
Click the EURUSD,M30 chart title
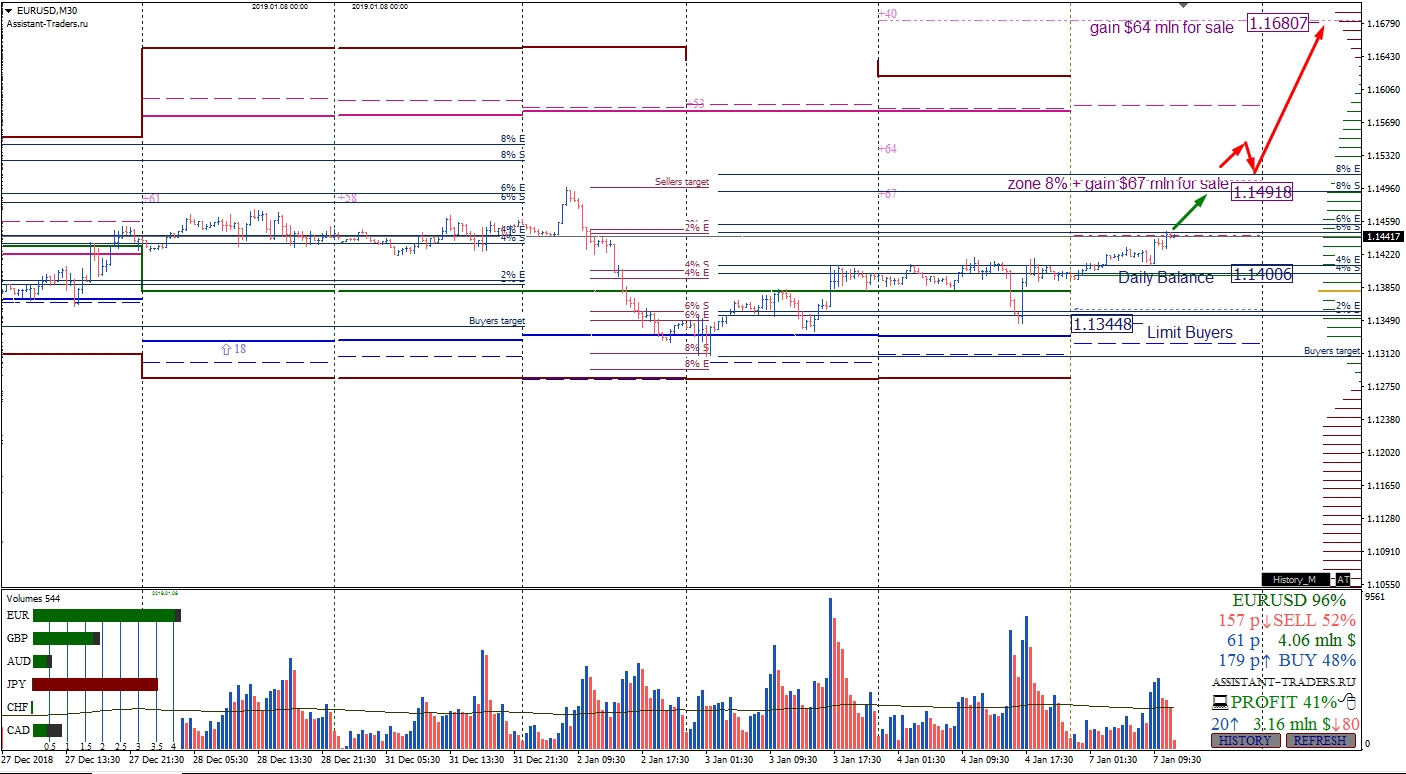pos(46,11)
